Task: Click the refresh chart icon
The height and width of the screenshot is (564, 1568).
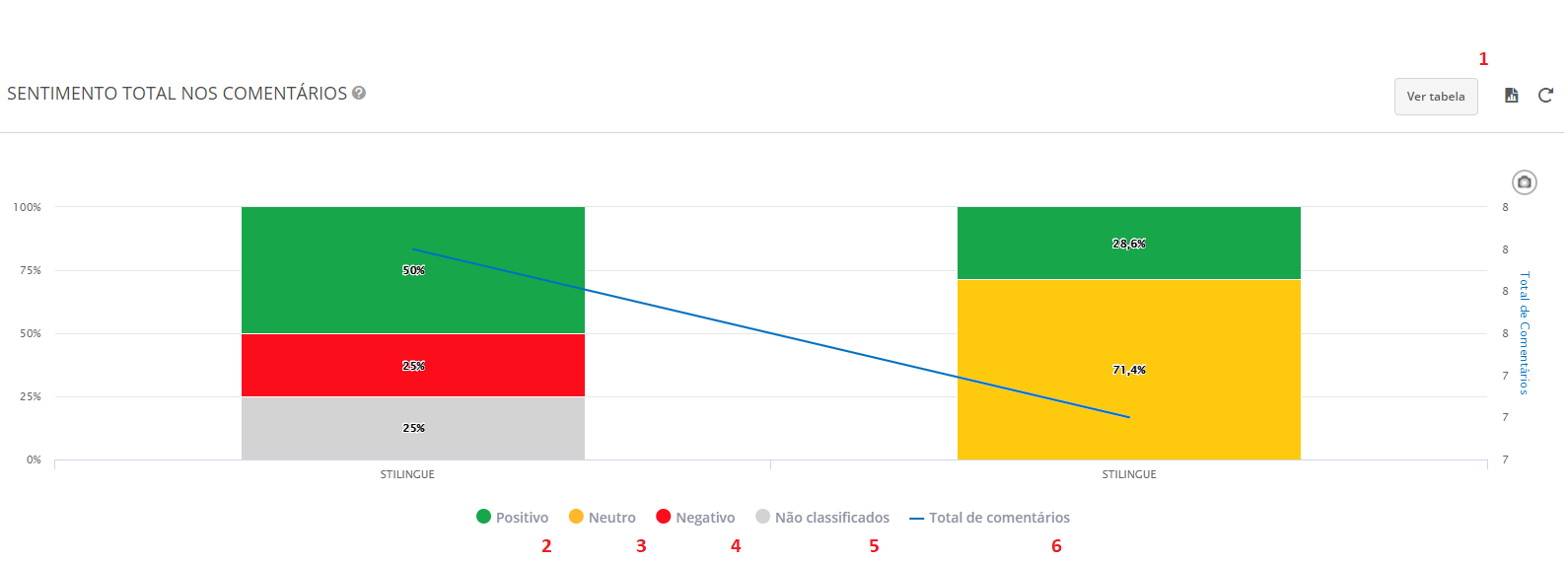Action: [1545, 96]
